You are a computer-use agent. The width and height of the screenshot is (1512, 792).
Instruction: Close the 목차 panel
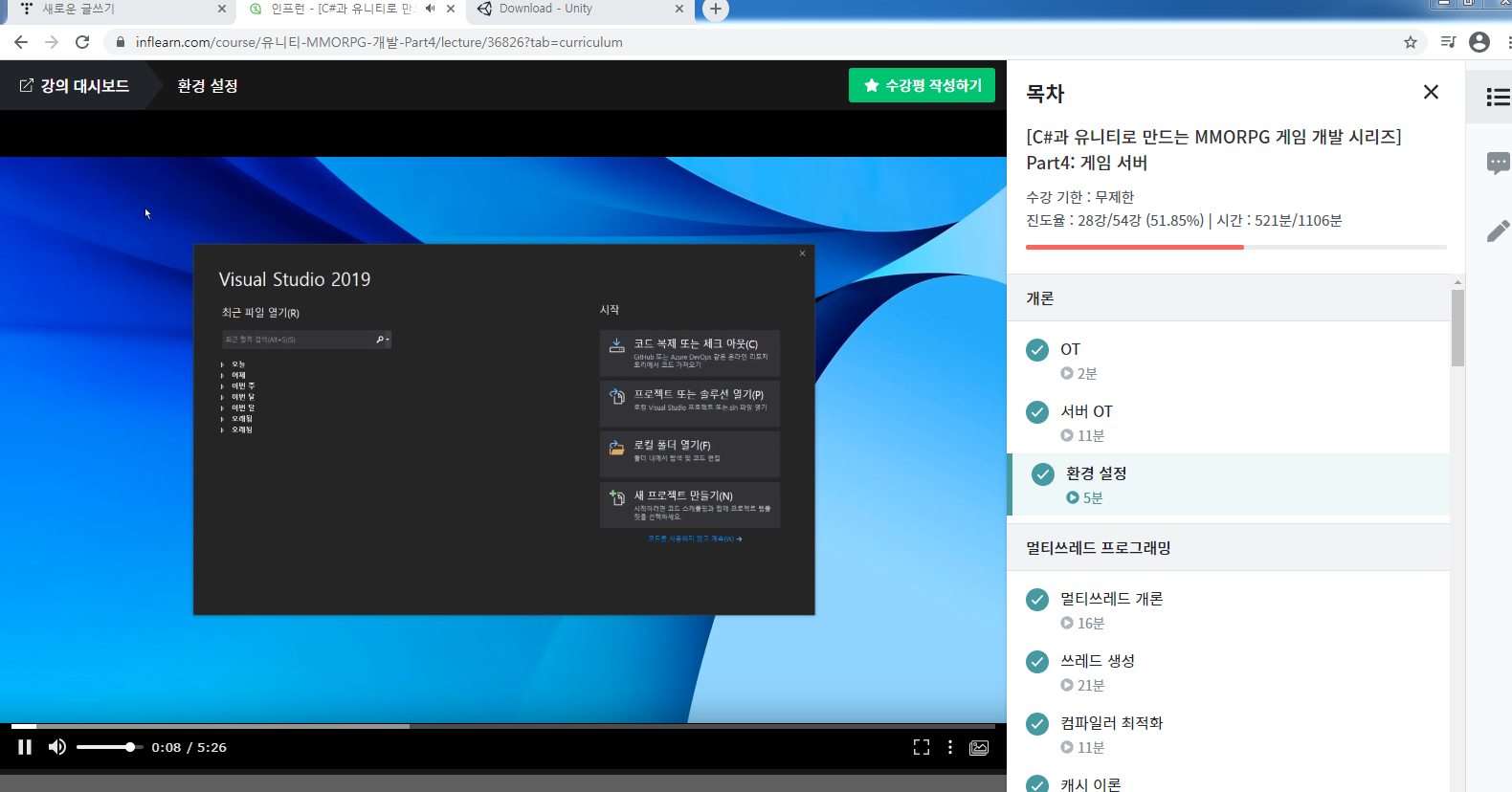click(1431, 92)
